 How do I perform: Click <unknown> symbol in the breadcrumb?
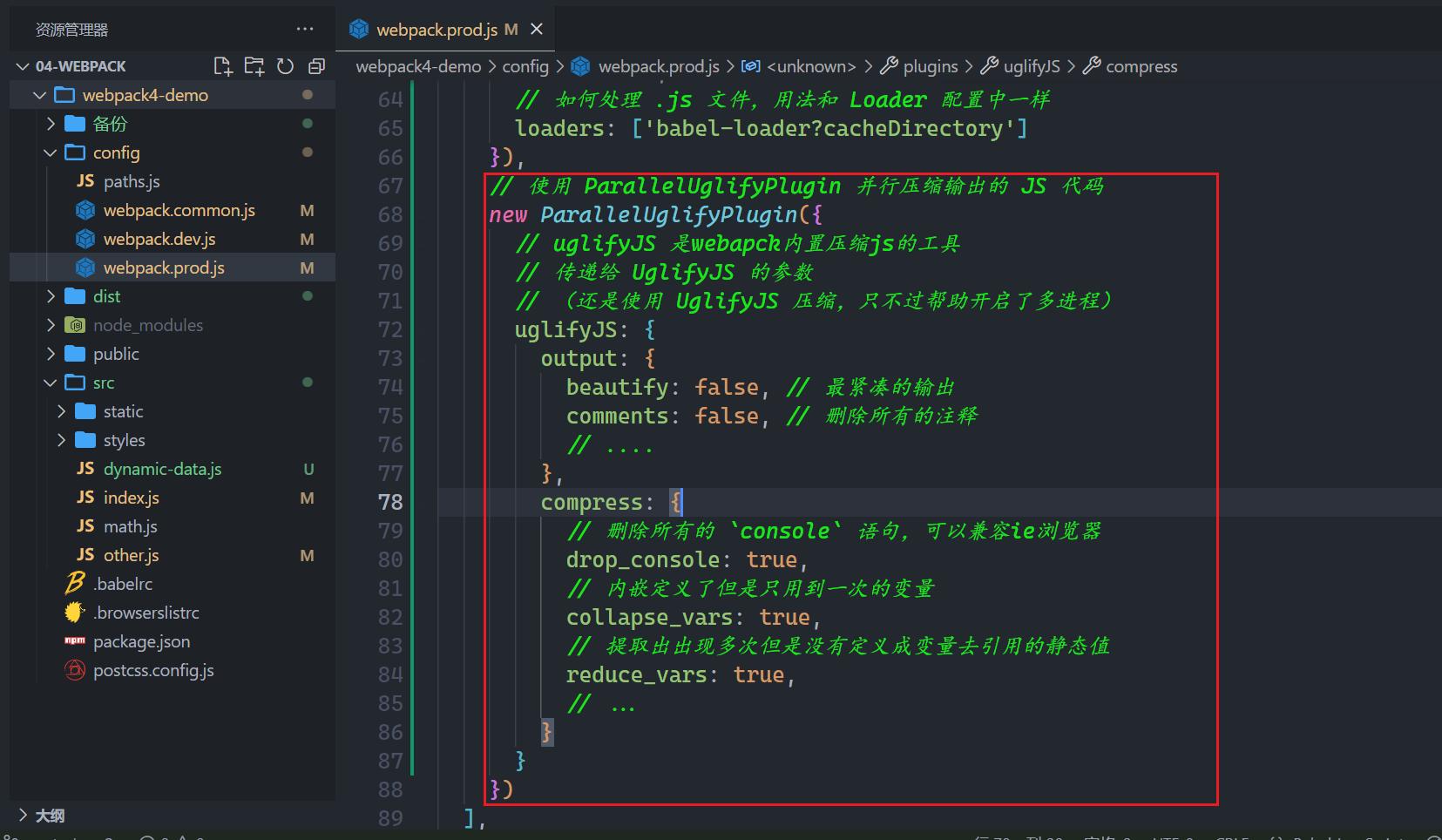[x=811, y=66]
